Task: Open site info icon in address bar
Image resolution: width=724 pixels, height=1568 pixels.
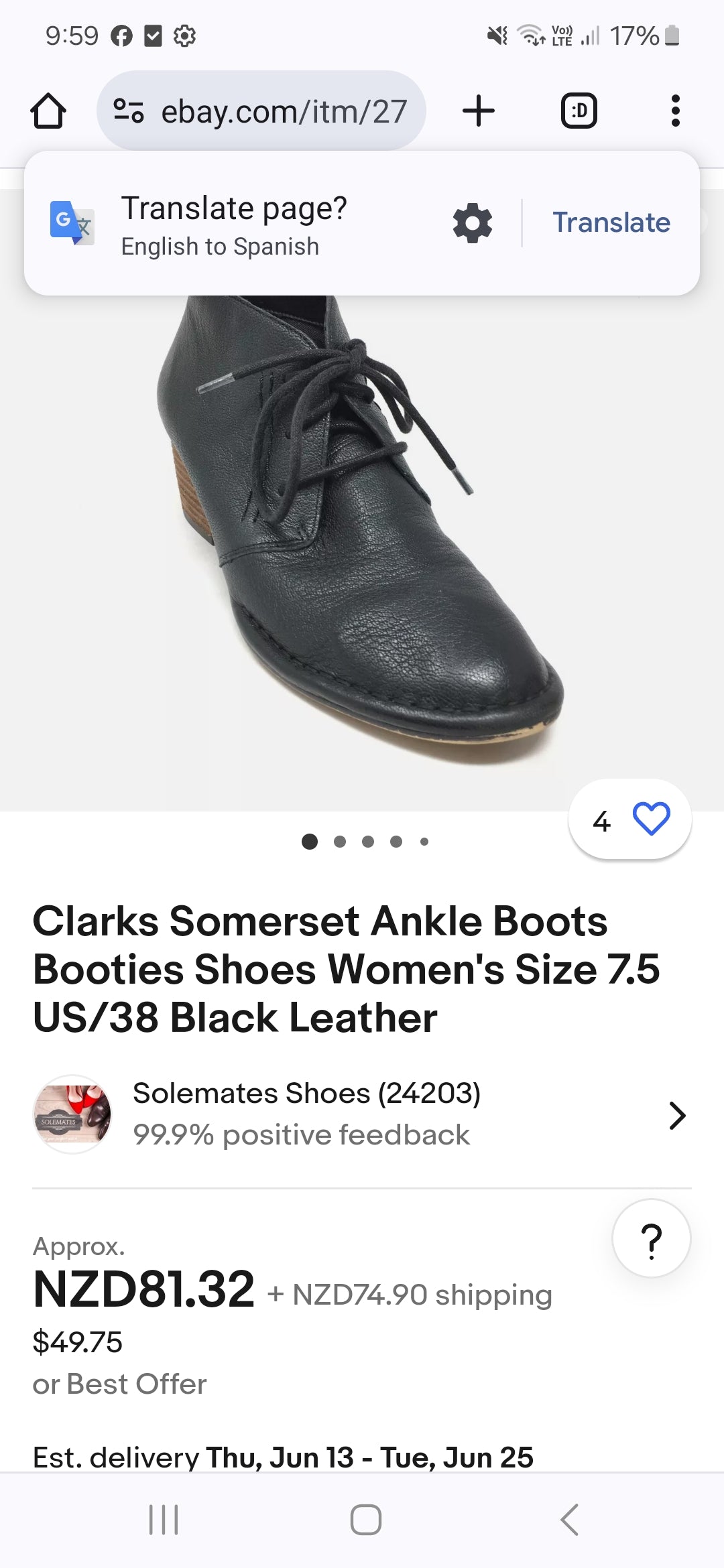Action: (x=129, y=111)
